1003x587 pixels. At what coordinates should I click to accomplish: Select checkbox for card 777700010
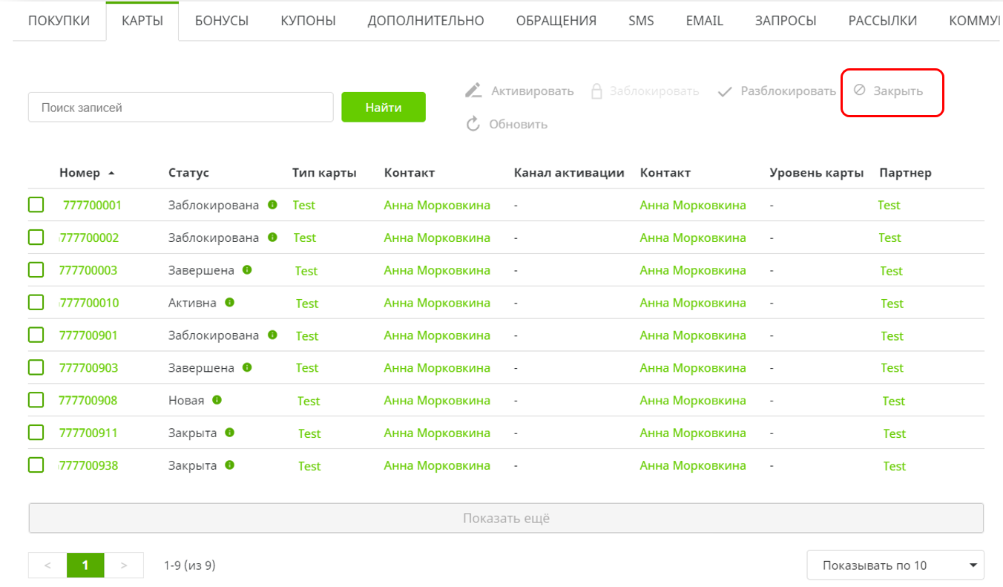click(x=36, y=302)
